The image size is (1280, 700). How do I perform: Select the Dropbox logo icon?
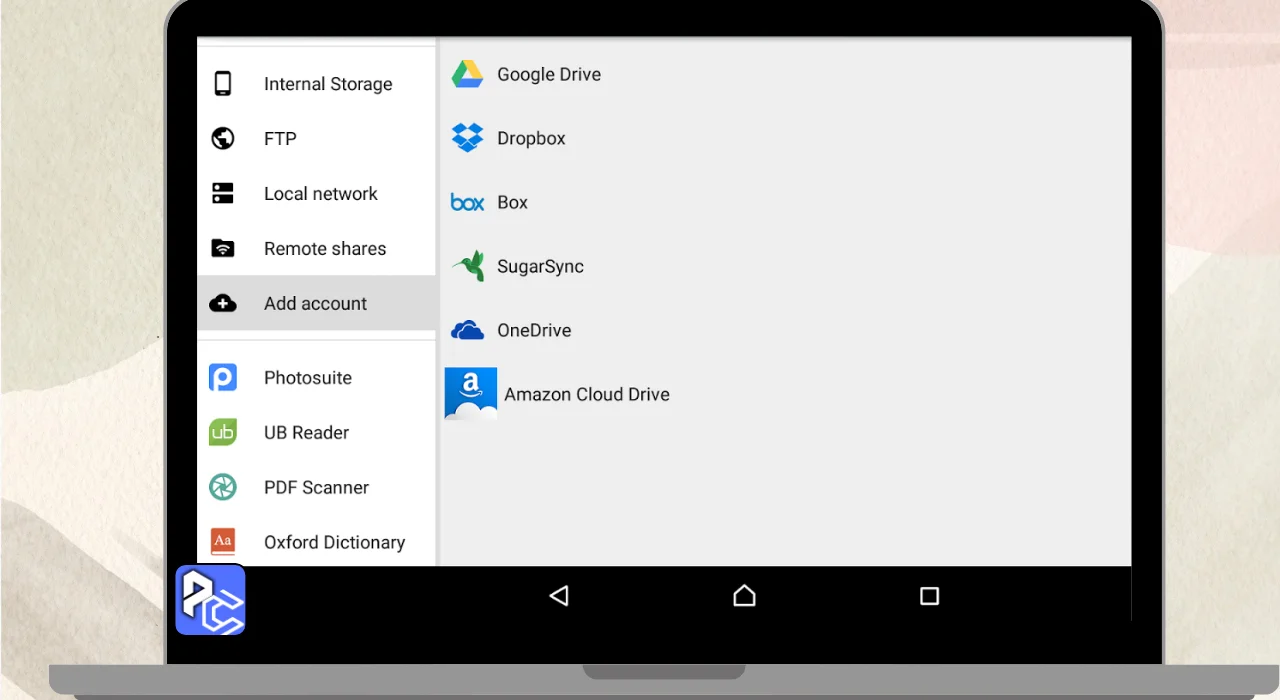pyautogui.click(x=467, y=138)
